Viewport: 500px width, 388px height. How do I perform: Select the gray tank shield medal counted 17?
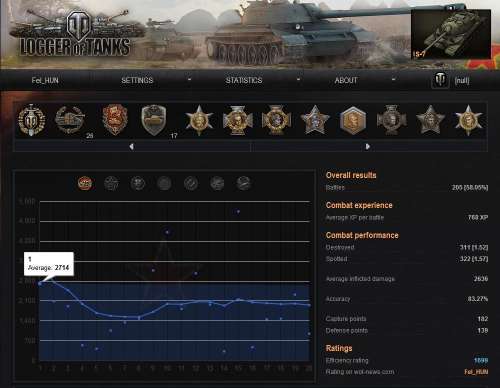tap(154, 120)
